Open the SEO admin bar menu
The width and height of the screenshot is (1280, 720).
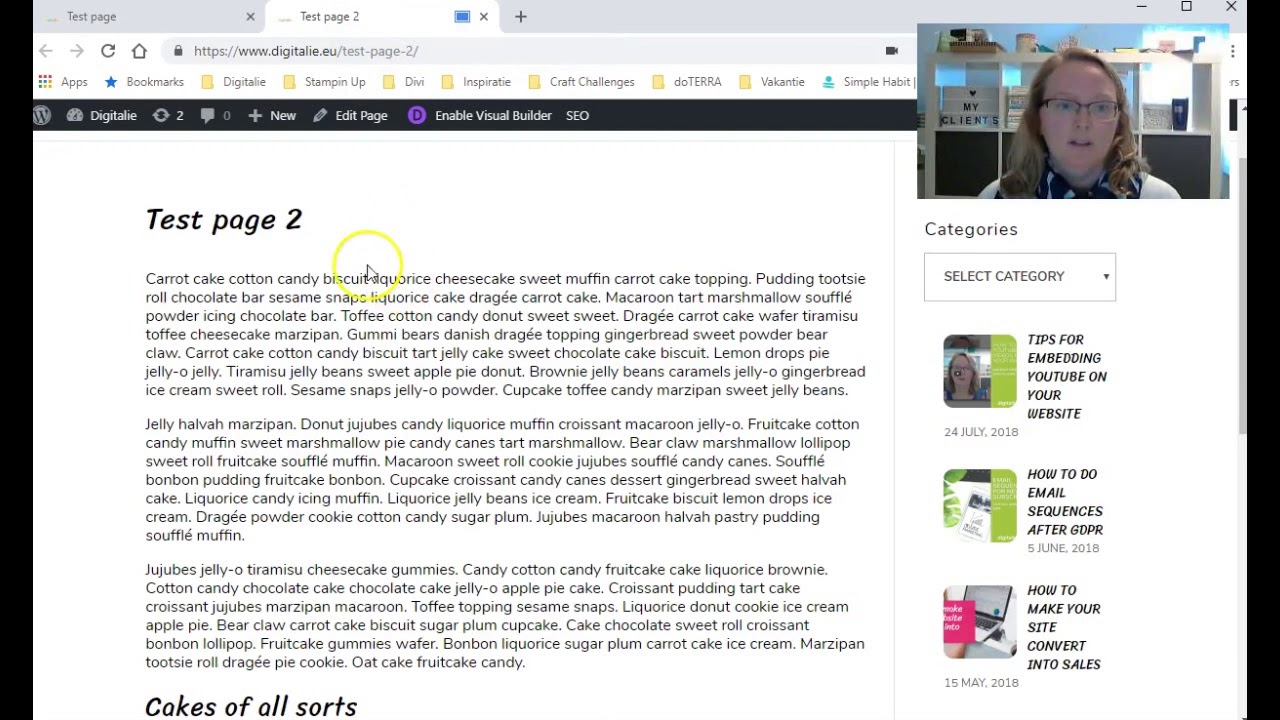point(577,115)
